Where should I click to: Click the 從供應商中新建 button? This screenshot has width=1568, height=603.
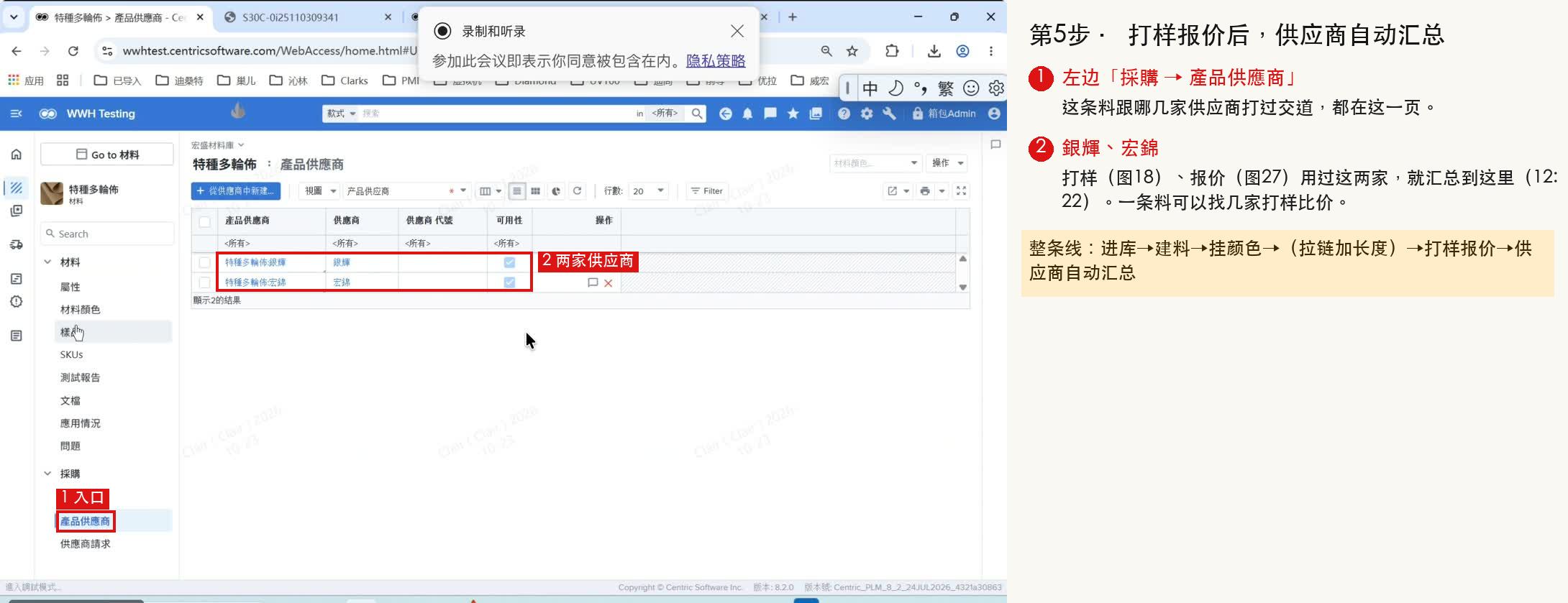click(236, 191)
